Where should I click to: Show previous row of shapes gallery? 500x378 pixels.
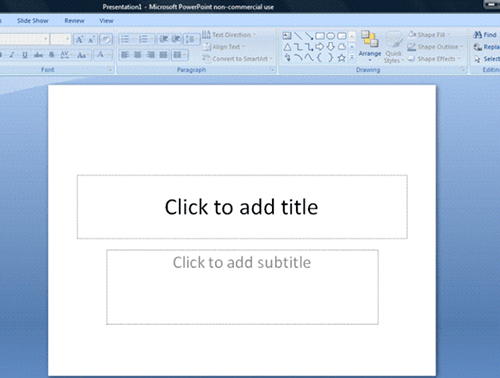coord(352,36)
